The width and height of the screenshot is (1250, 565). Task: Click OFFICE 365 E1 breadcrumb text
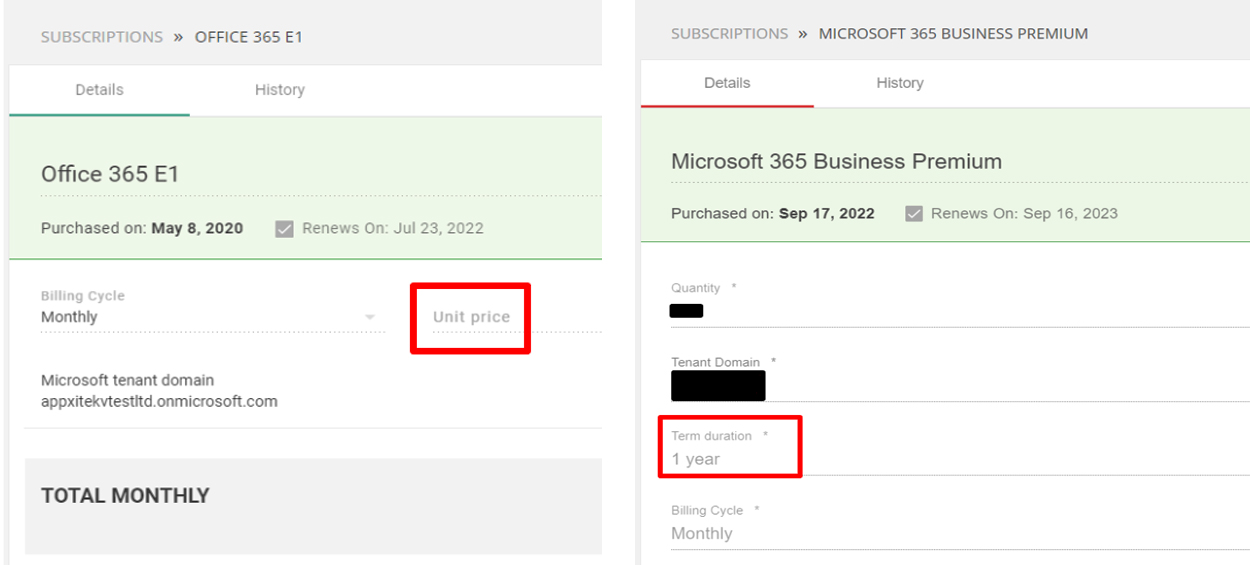pyautogui.click(x=249, y=37)
